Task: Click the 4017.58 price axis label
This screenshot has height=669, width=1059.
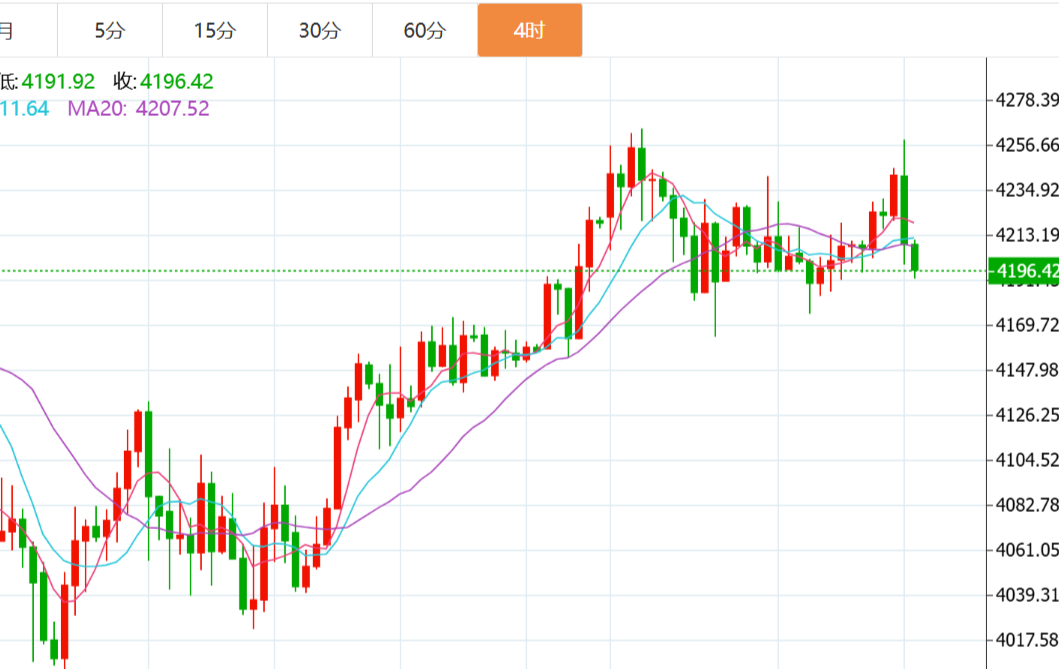Action: (1027, 639)
